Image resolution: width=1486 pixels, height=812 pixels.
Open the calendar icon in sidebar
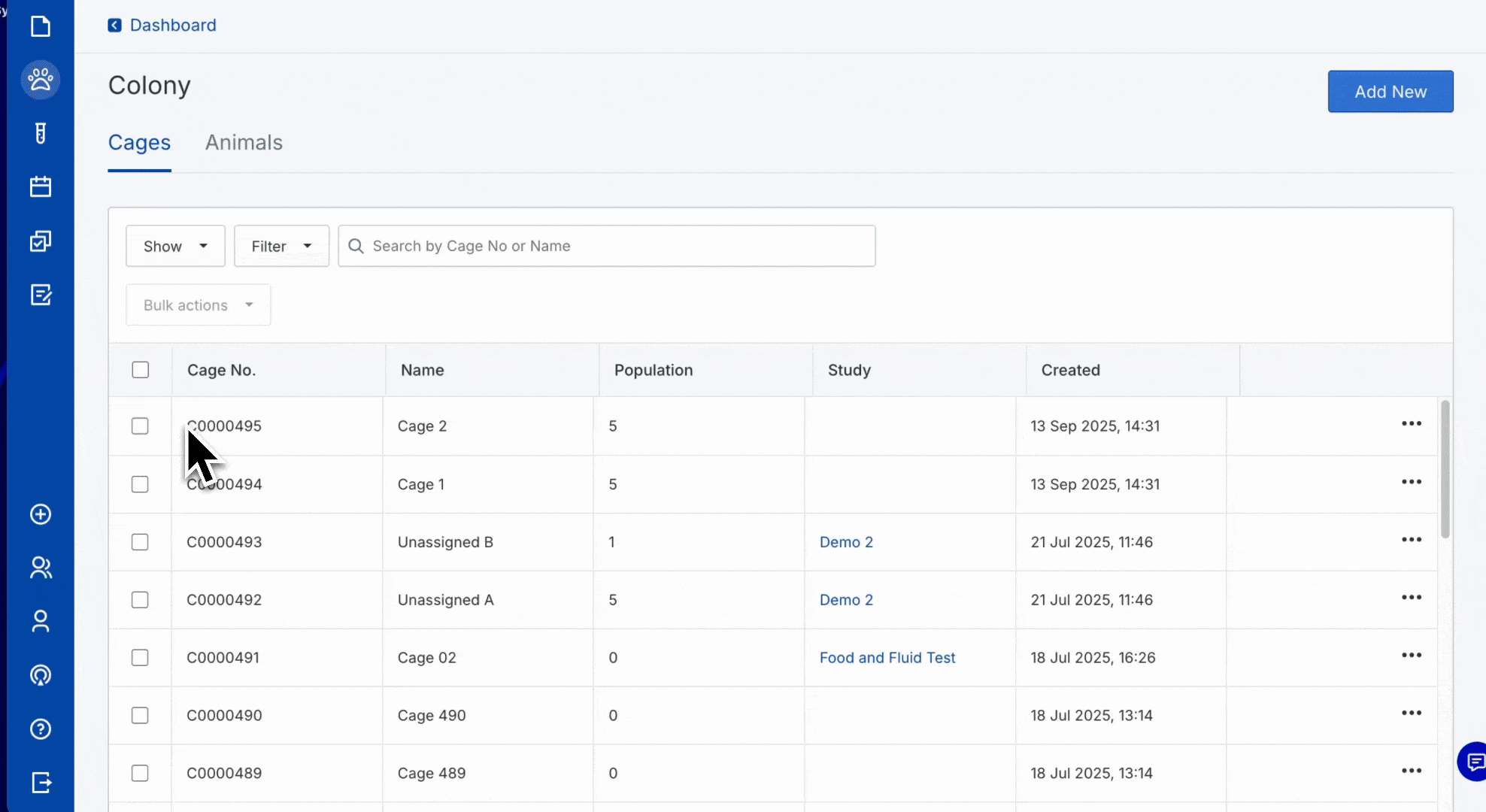coord(41,186)
